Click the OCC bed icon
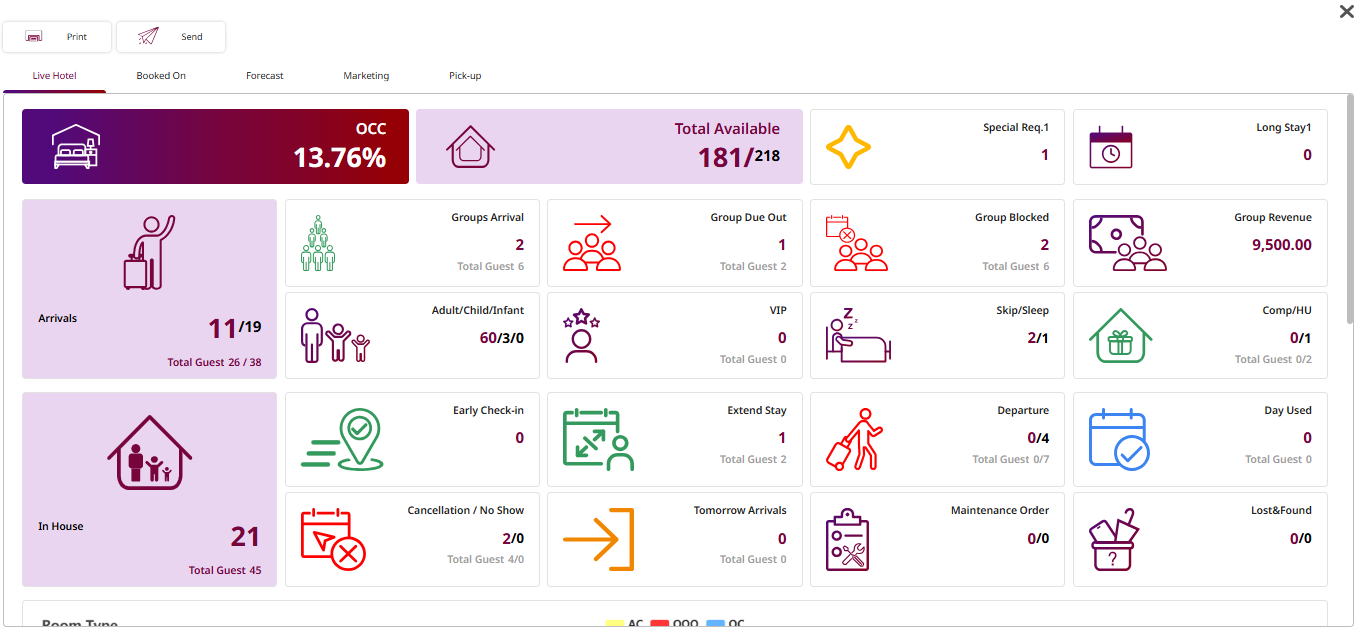The height and width of the screenshot is (627, 1356). point(74,147)
